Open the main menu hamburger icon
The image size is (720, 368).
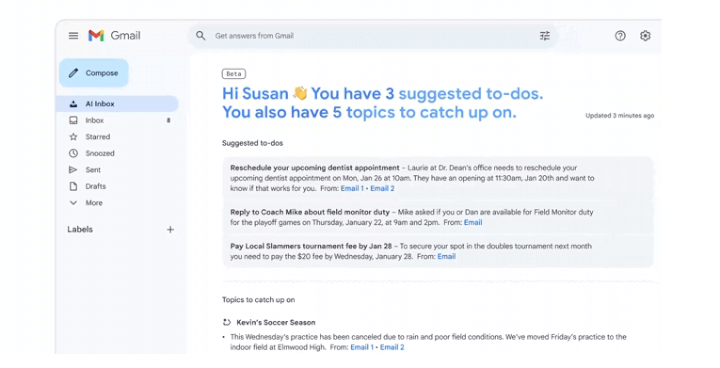point(73,35)
